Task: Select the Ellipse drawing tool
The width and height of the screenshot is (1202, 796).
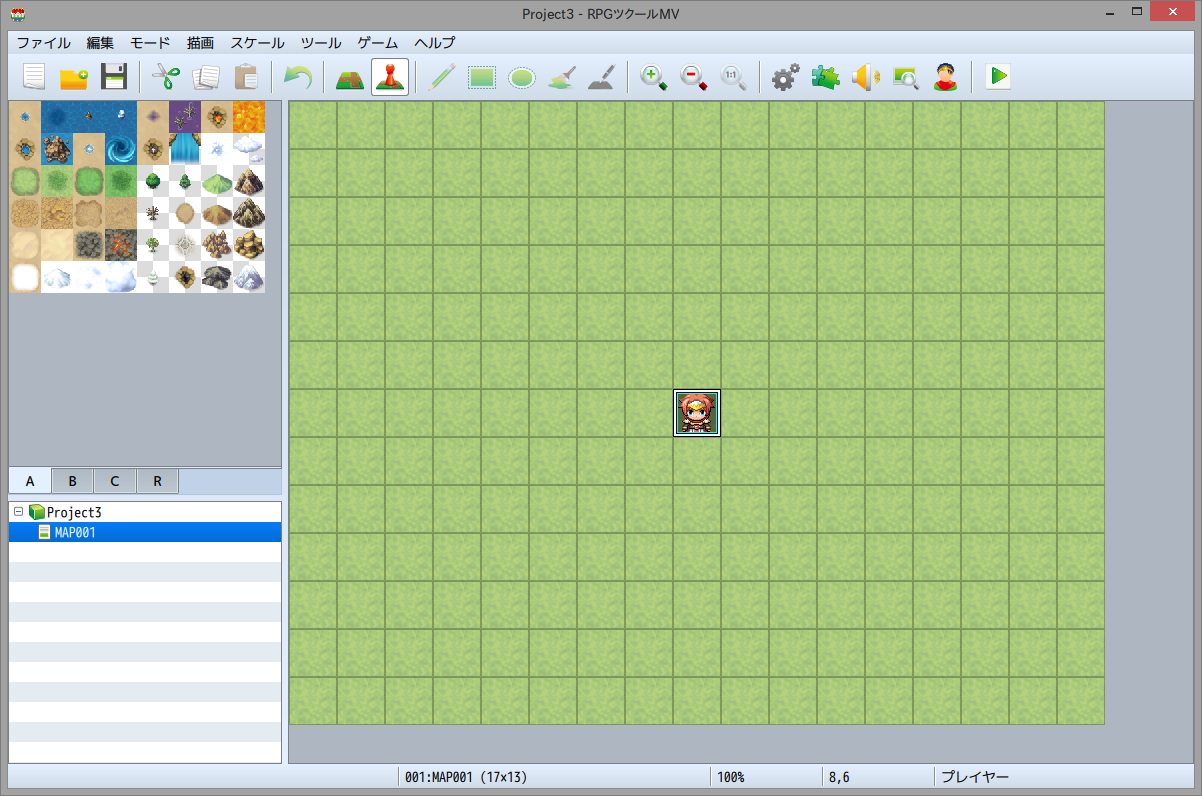Action: [521, 77]
